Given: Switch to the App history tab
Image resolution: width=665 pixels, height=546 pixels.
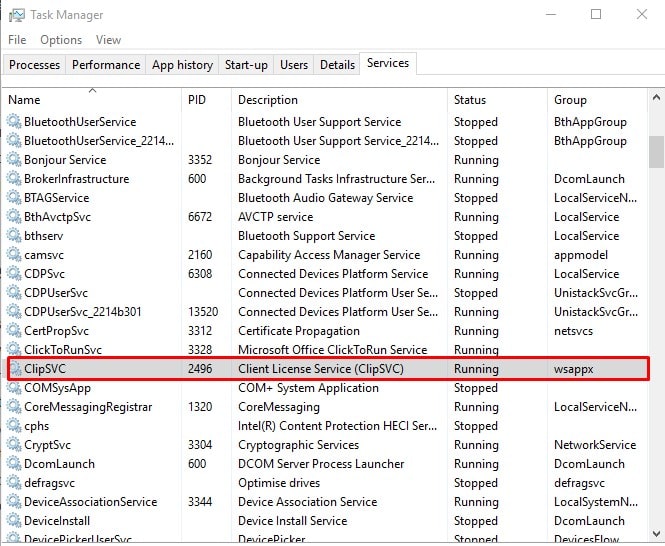Looking at the screenshot, I should [x=182, y=65].
